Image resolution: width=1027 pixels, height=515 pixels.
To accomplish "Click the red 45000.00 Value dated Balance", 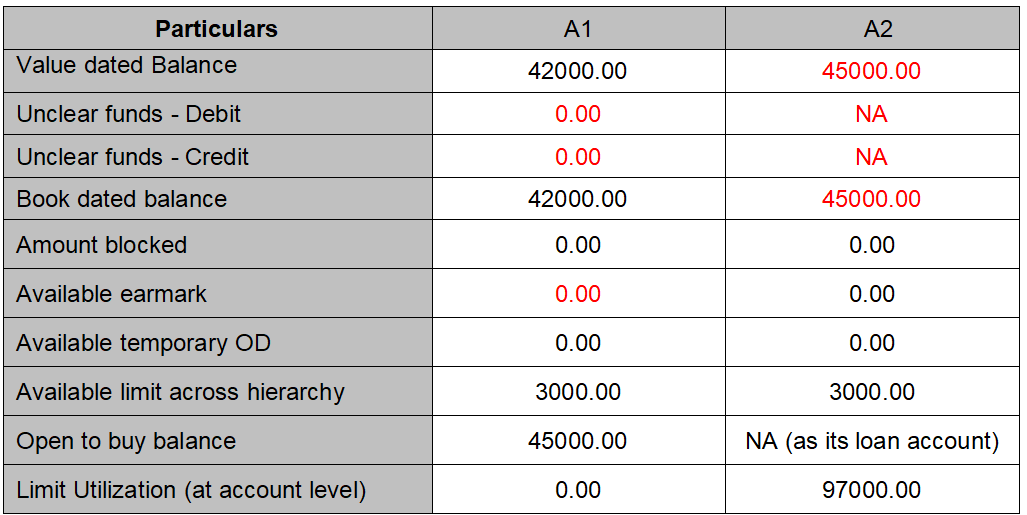I will pos(871,72).
